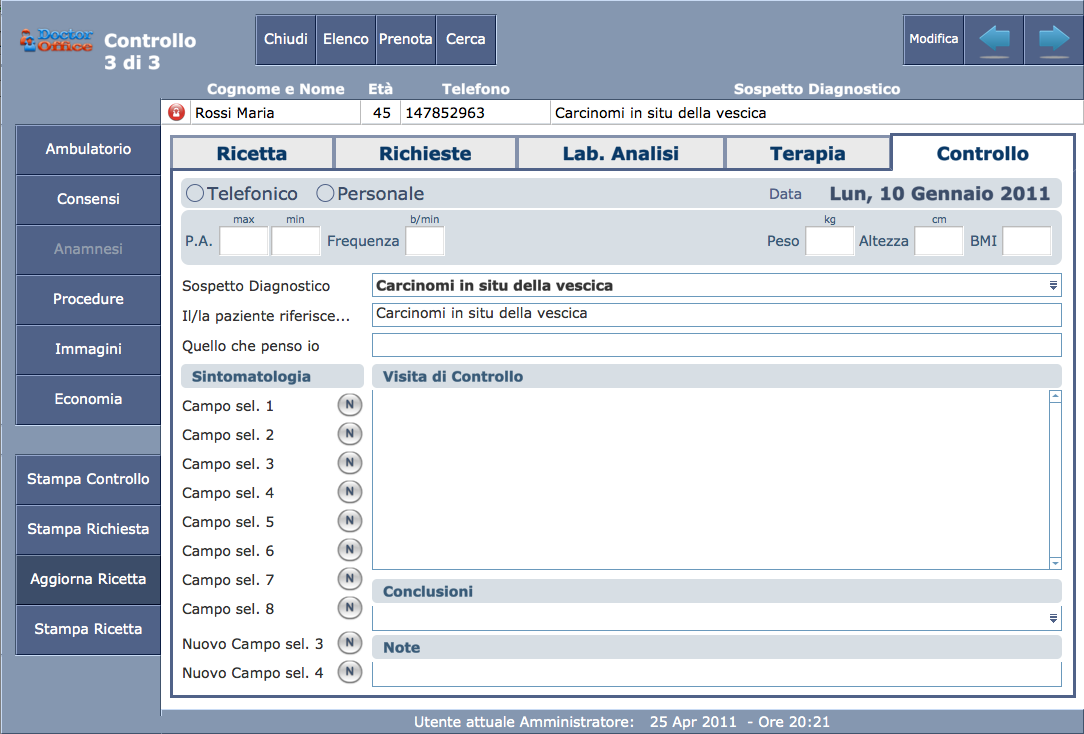The height and width of the screenshot is (734, 1084).
Task: Toggle the N button for Campo sel. 7
Action: 350,579
